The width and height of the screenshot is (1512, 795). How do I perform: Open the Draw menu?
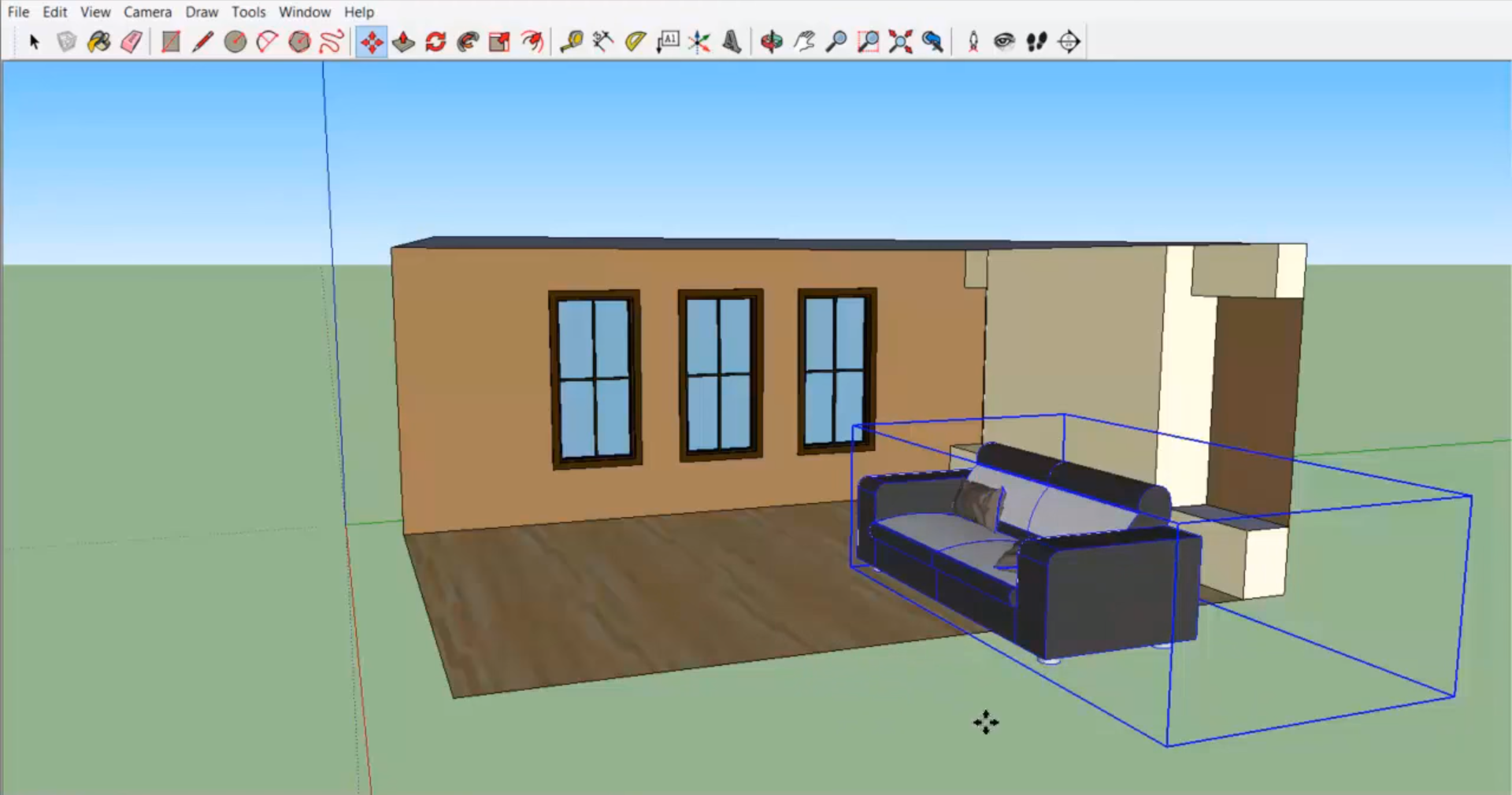click(x=202, y=12)
